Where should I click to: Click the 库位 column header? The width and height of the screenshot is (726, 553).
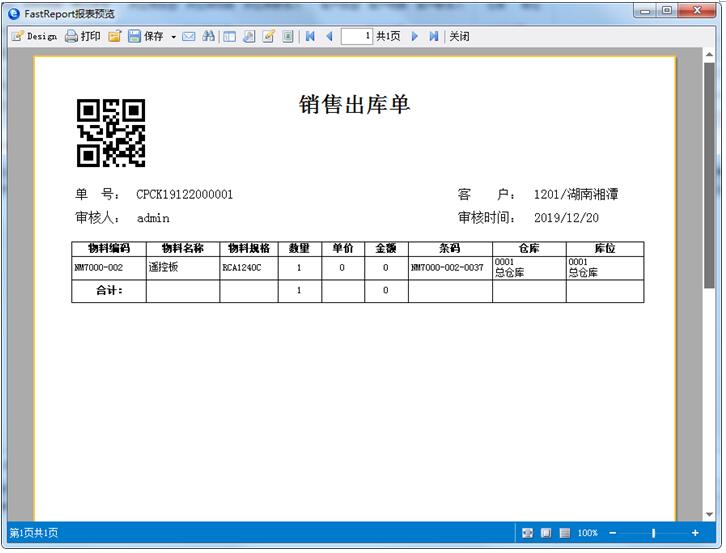click(x=605, y=249)
